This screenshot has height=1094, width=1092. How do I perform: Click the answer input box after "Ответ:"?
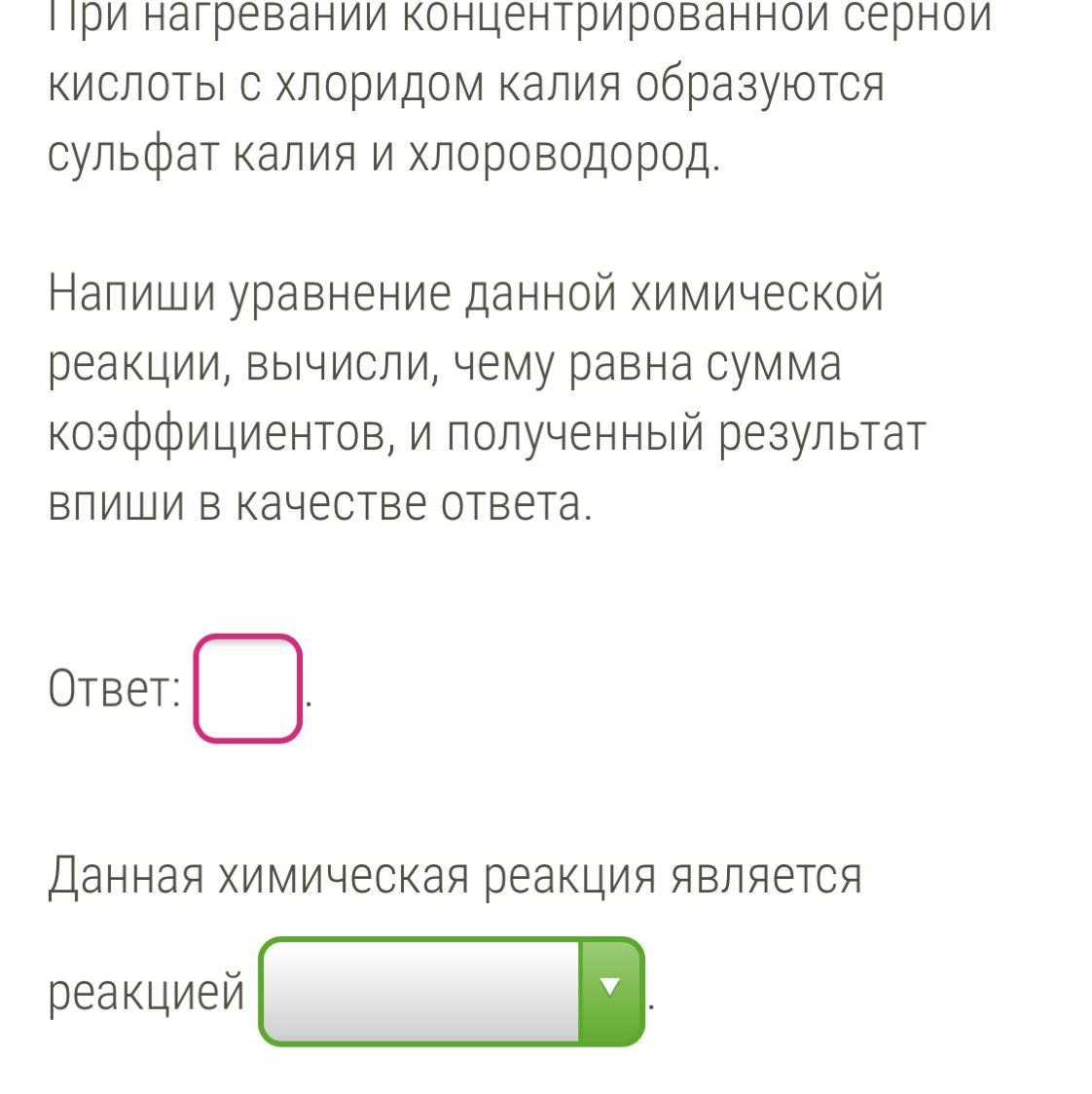tap(247, 688)
